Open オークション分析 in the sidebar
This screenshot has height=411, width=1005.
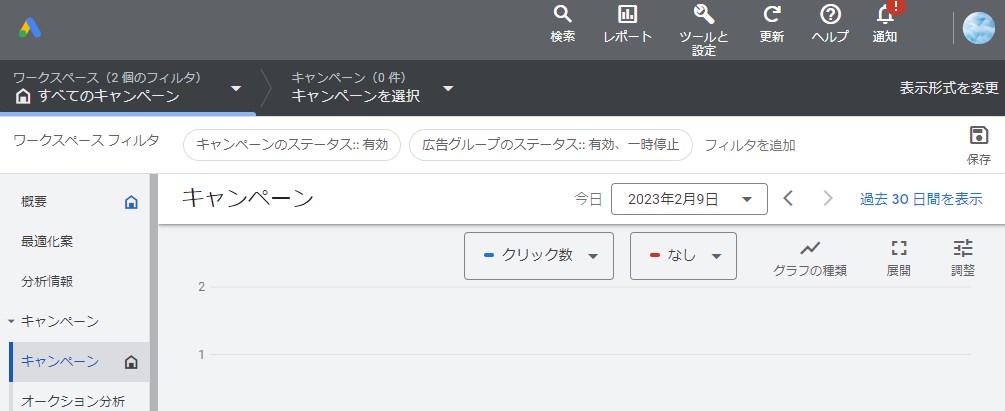coord(73,401)
